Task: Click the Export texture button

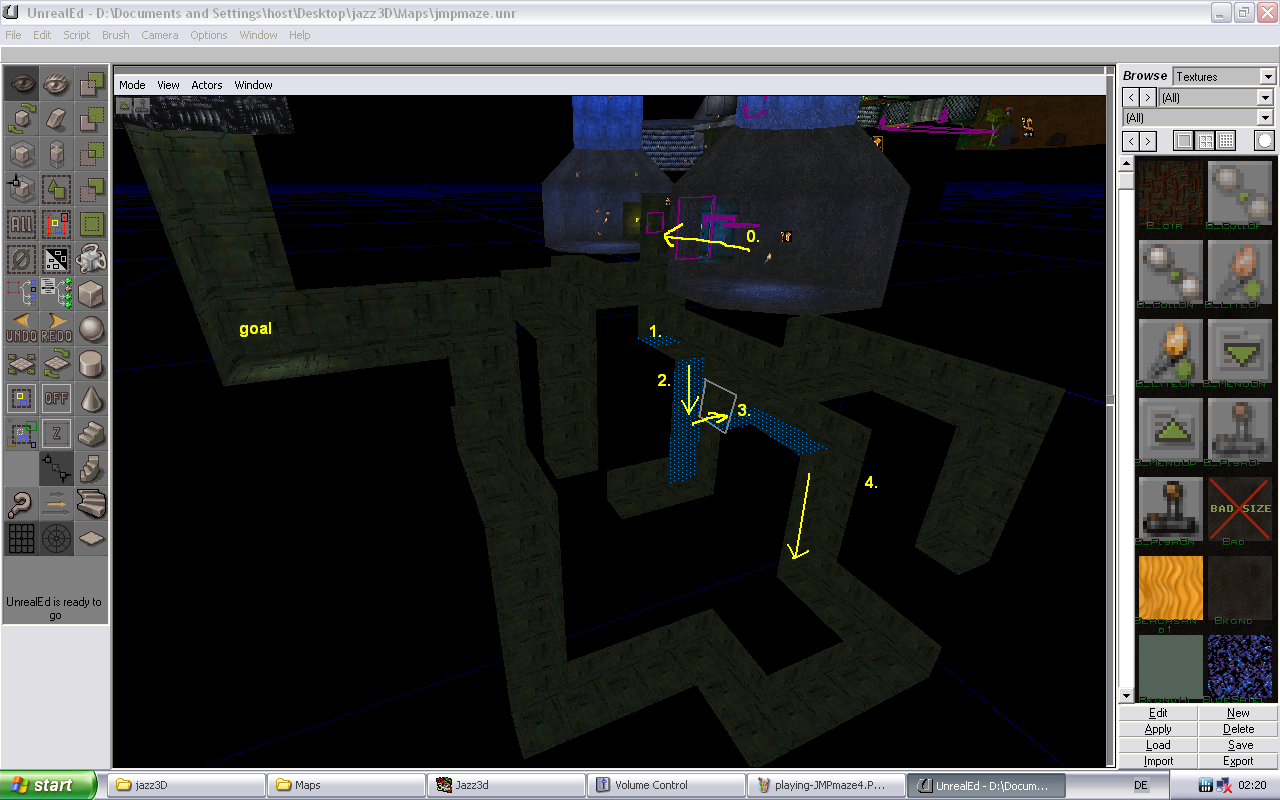Action: [1238, 761]
